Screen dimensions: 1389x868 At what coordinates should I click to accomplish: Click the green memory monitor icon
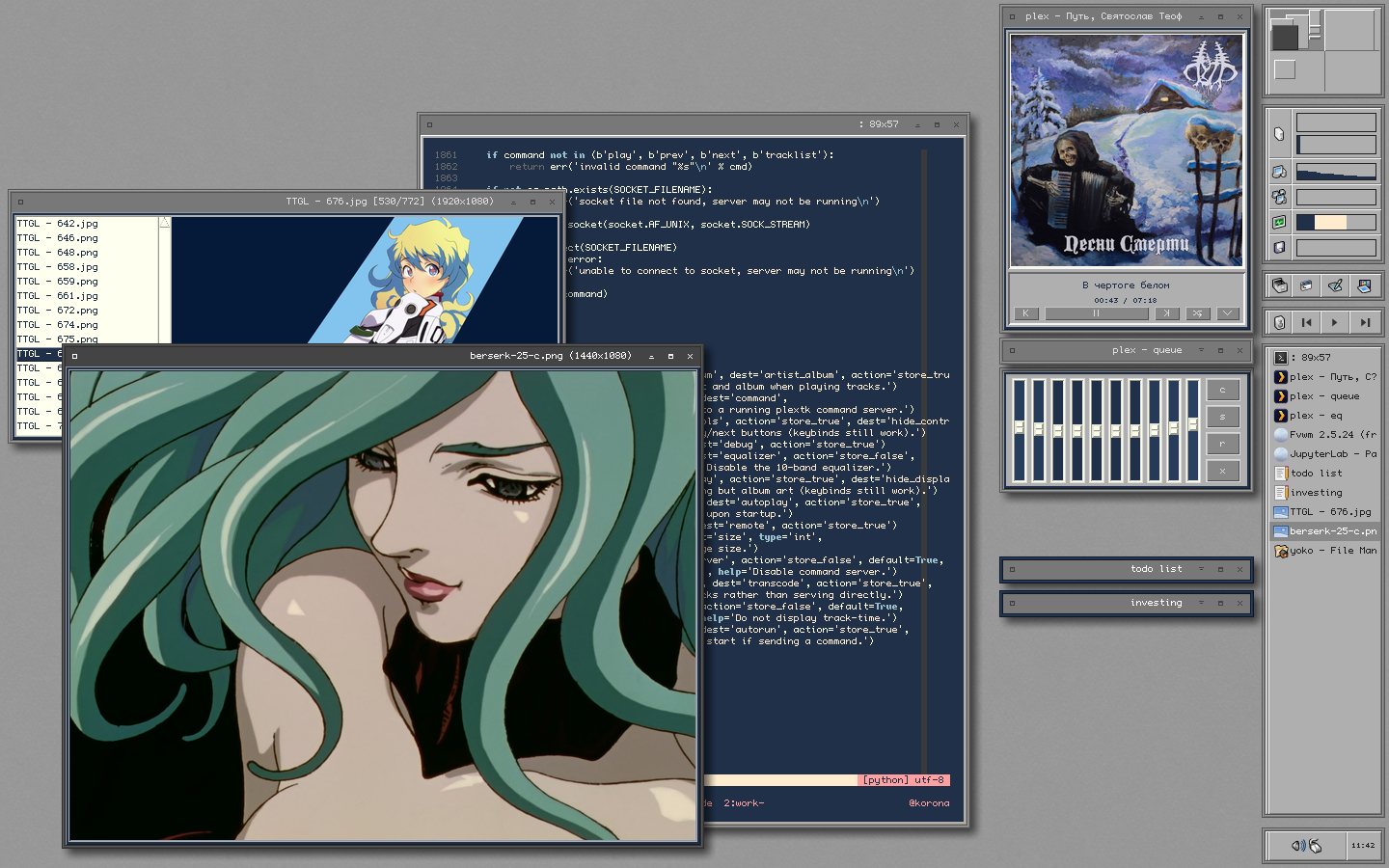point(1279,222)
